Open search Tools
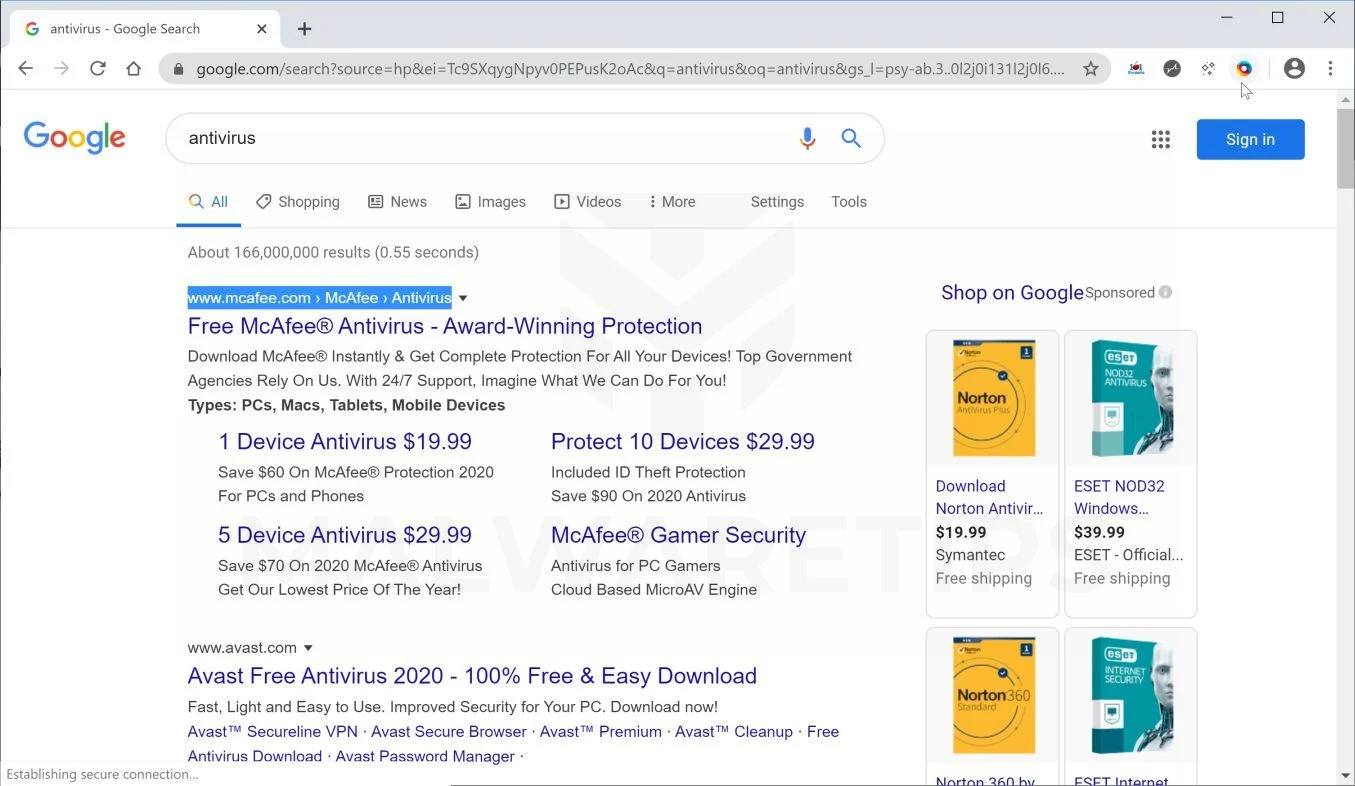 [849, 202]
